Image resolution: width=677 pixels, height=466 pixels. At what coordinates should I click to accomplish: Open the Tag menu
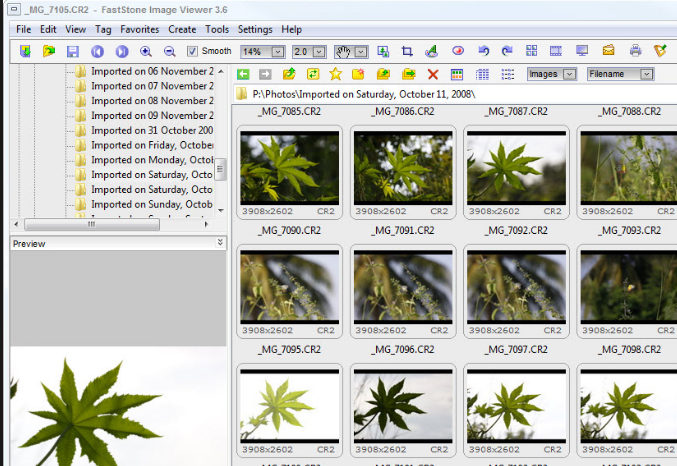103,29
